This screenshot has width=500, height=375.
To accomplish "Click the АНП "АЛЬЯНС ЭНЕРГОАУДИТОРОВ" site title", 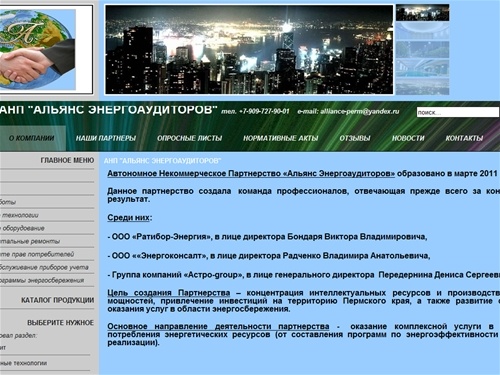I will tap(108, 110).
